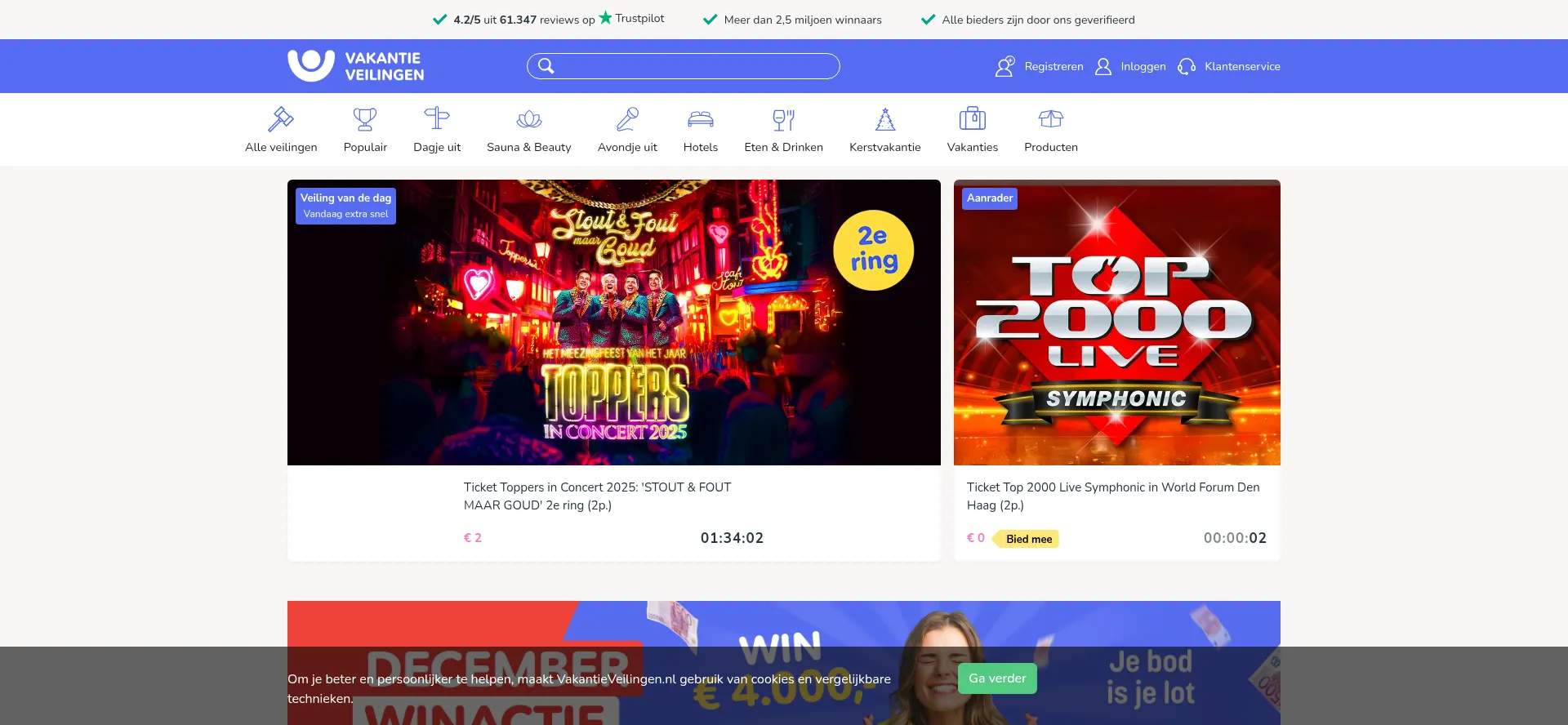Open the Populair trophy category

(365, 119)
